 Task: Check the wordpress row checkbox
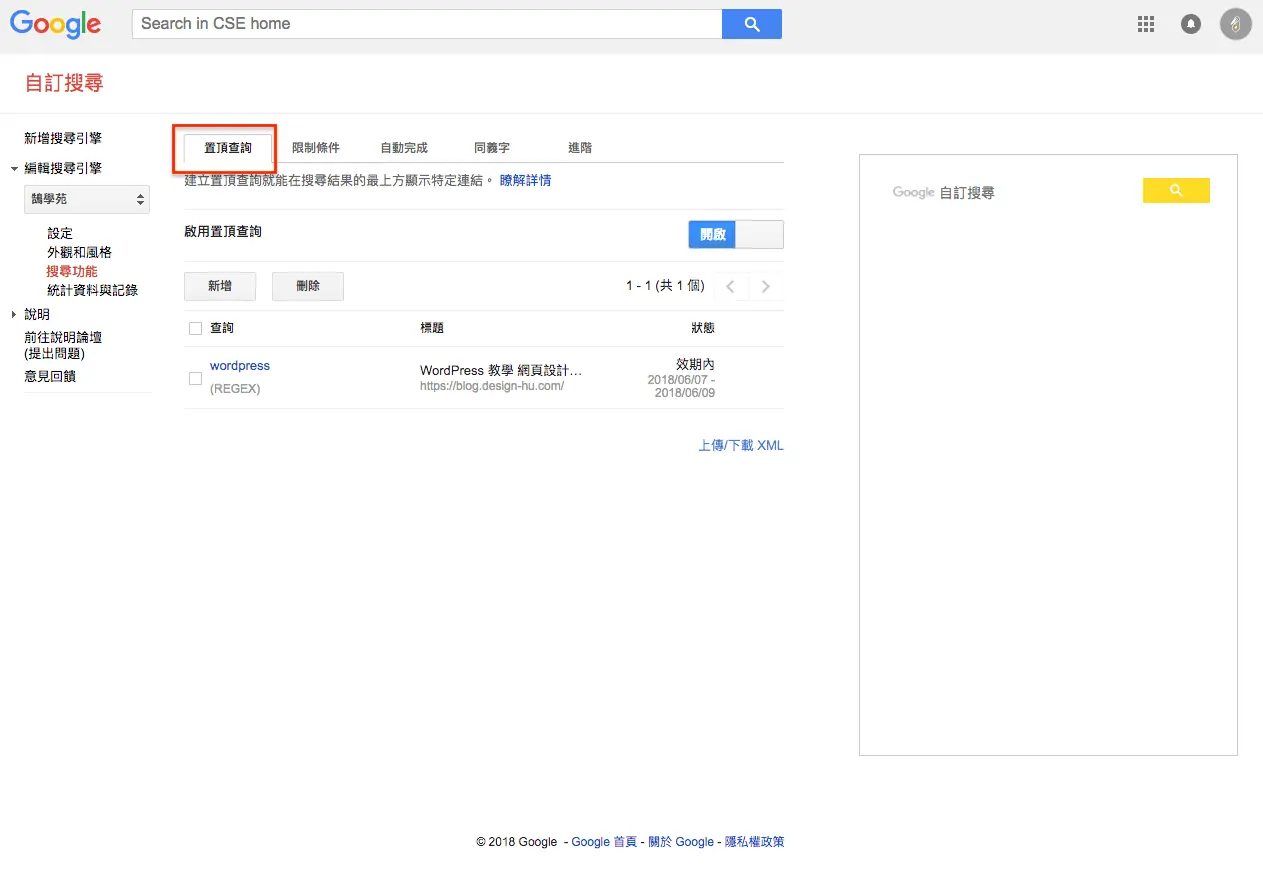click(195, 378)
